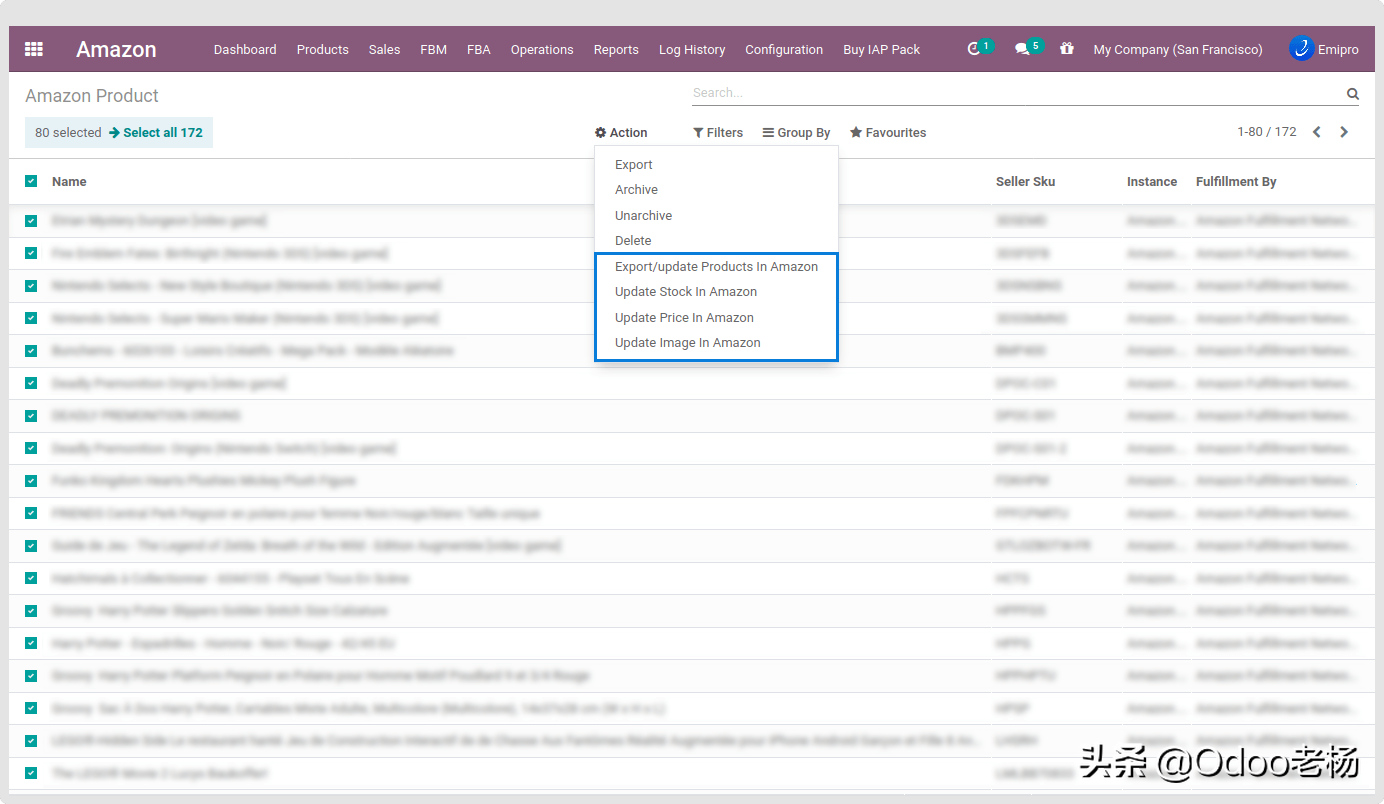Choose Unarchive from Action menu
Viewport: 1384px width, 804px height.
pyautogui.click(x=643, y=215)
